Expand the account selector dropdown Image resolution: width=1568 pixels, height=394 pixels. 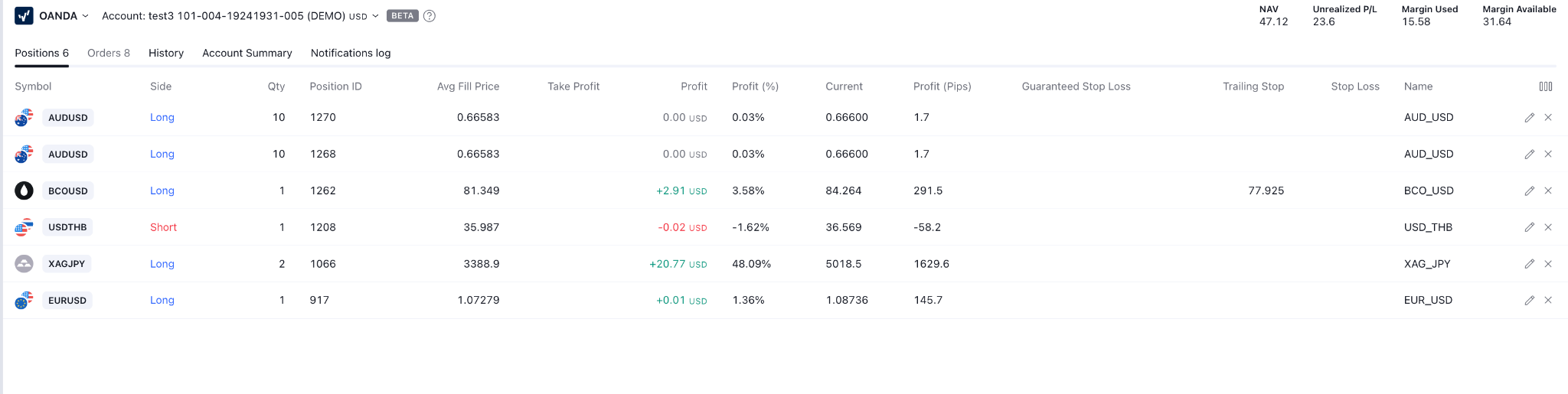pos(375,16)
